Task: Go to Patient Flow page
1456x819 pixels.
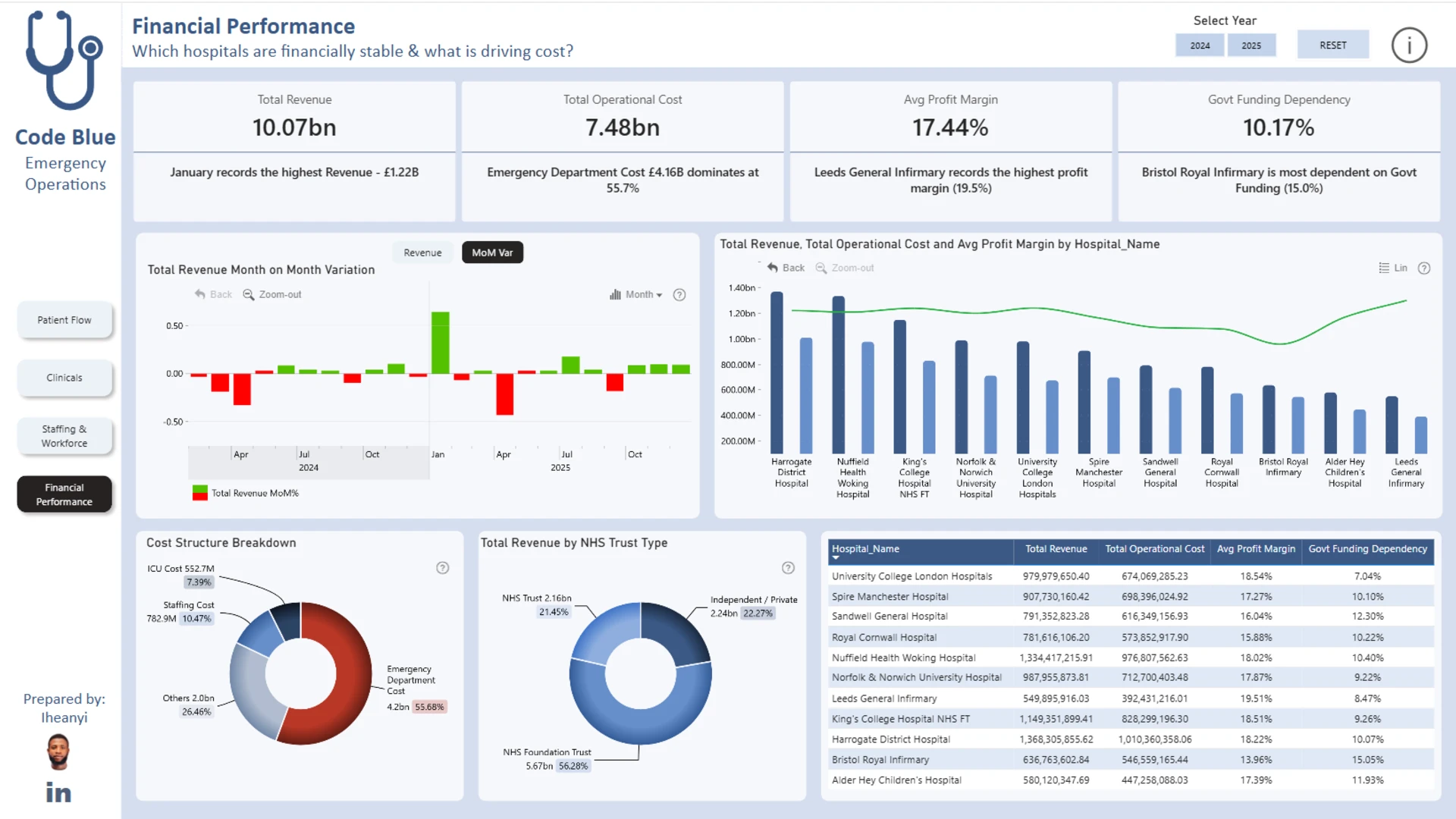Action: click(64, 320)
